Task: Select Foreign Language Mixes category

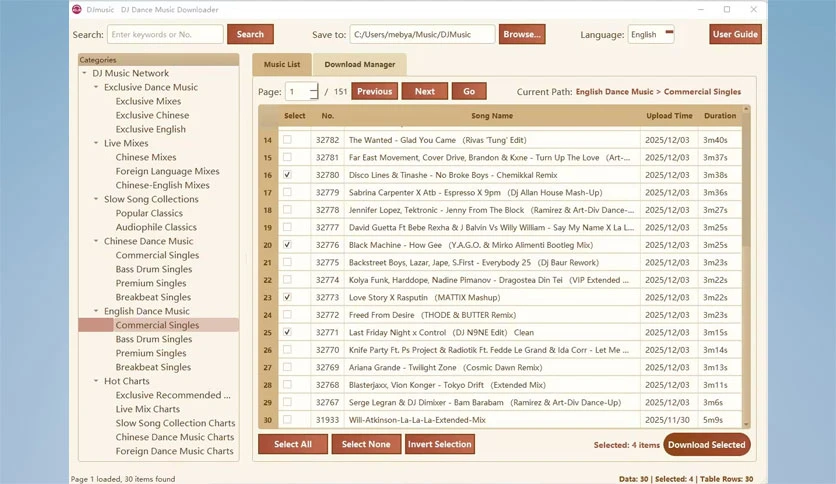Action: point(167,171)
